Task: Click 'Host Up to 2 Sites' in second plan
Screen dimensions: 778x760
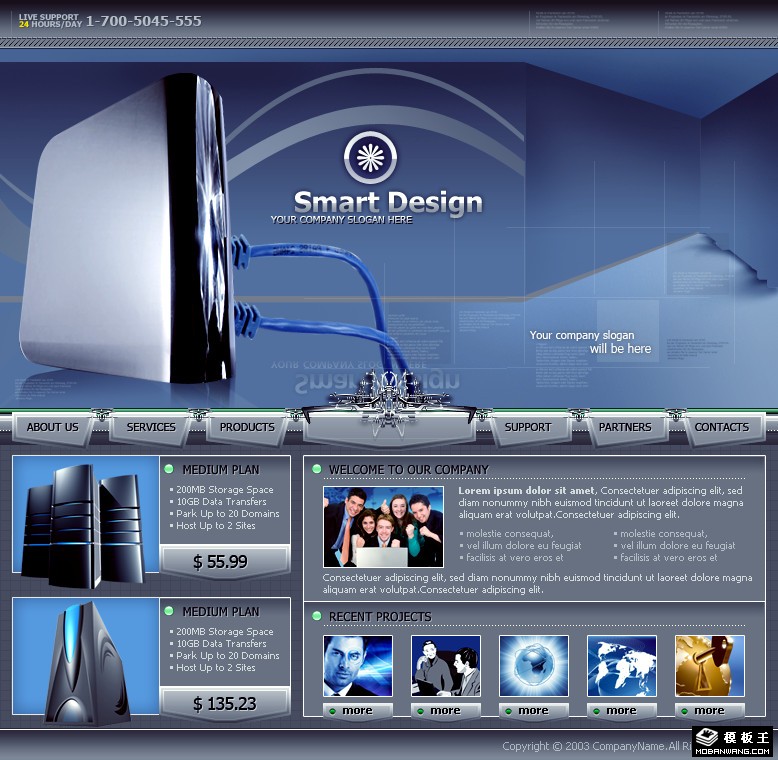Action: 215,668
